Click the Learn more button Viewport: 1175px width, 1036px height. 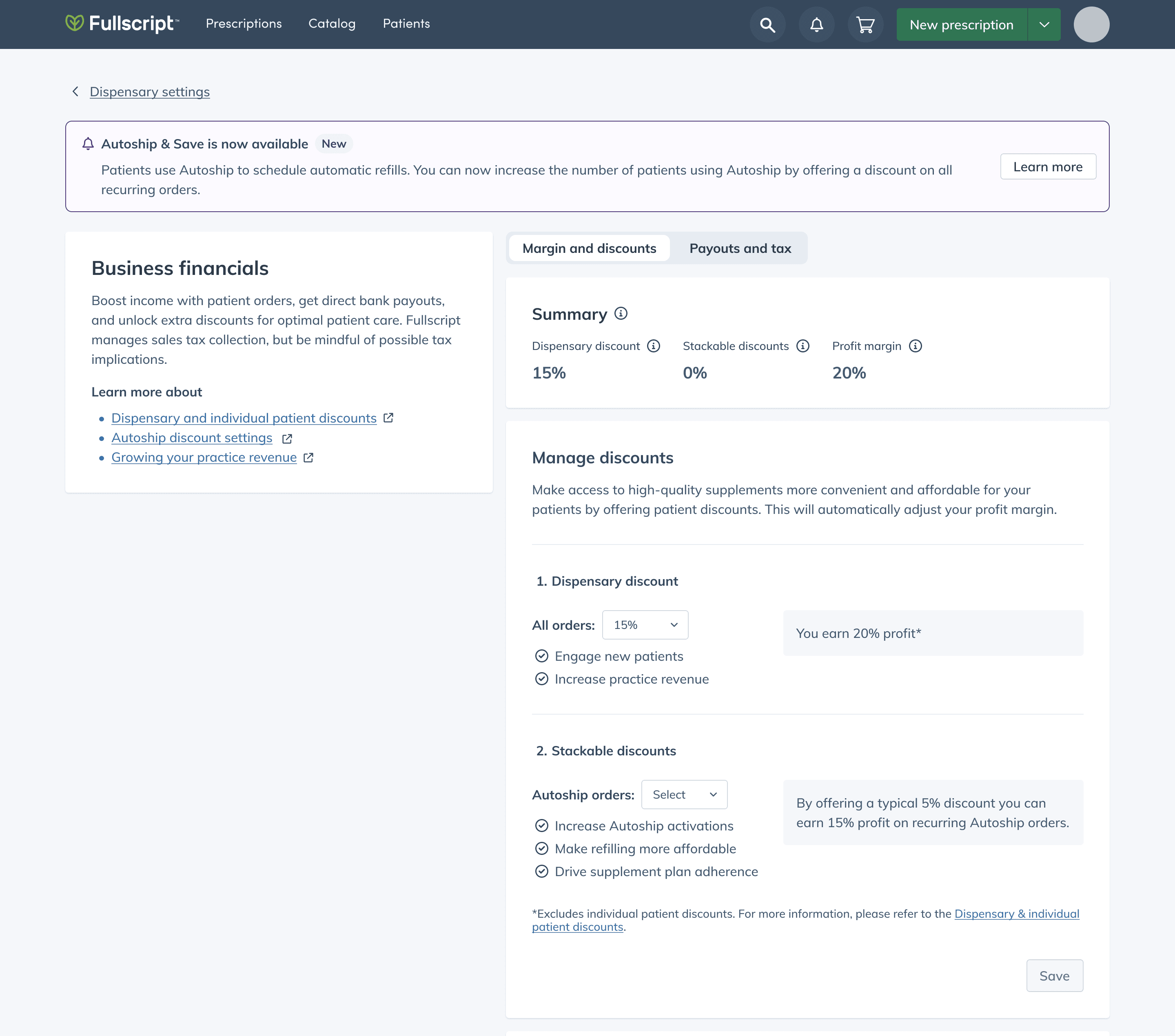(x=1047, y=167)
